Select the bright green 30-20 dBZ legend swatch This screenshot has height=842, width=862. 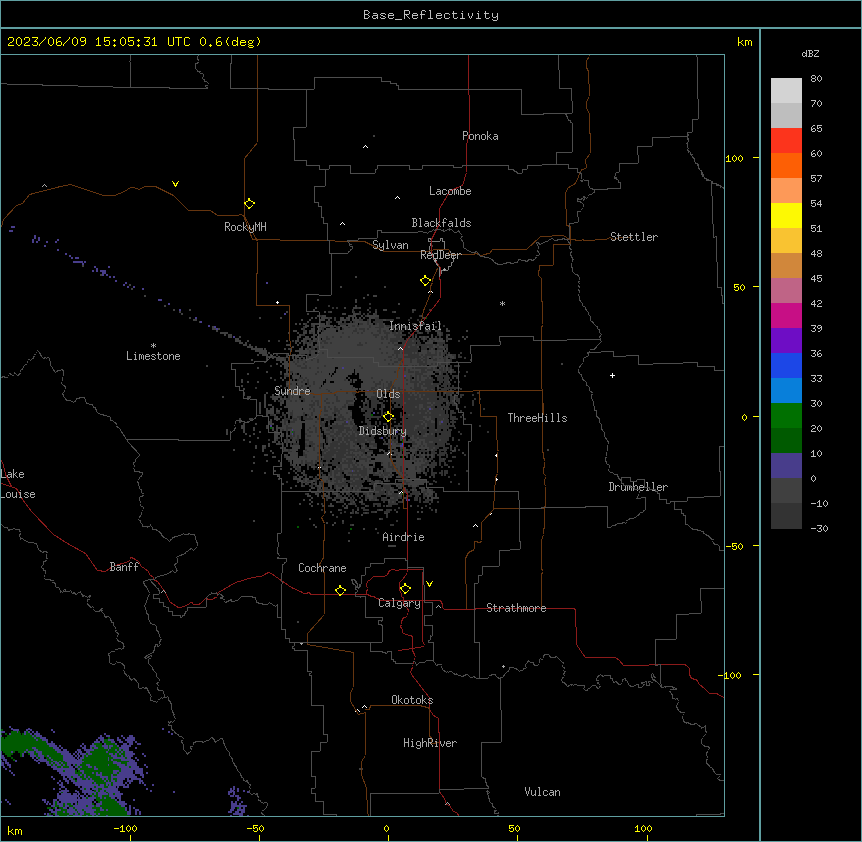[786, 416]
